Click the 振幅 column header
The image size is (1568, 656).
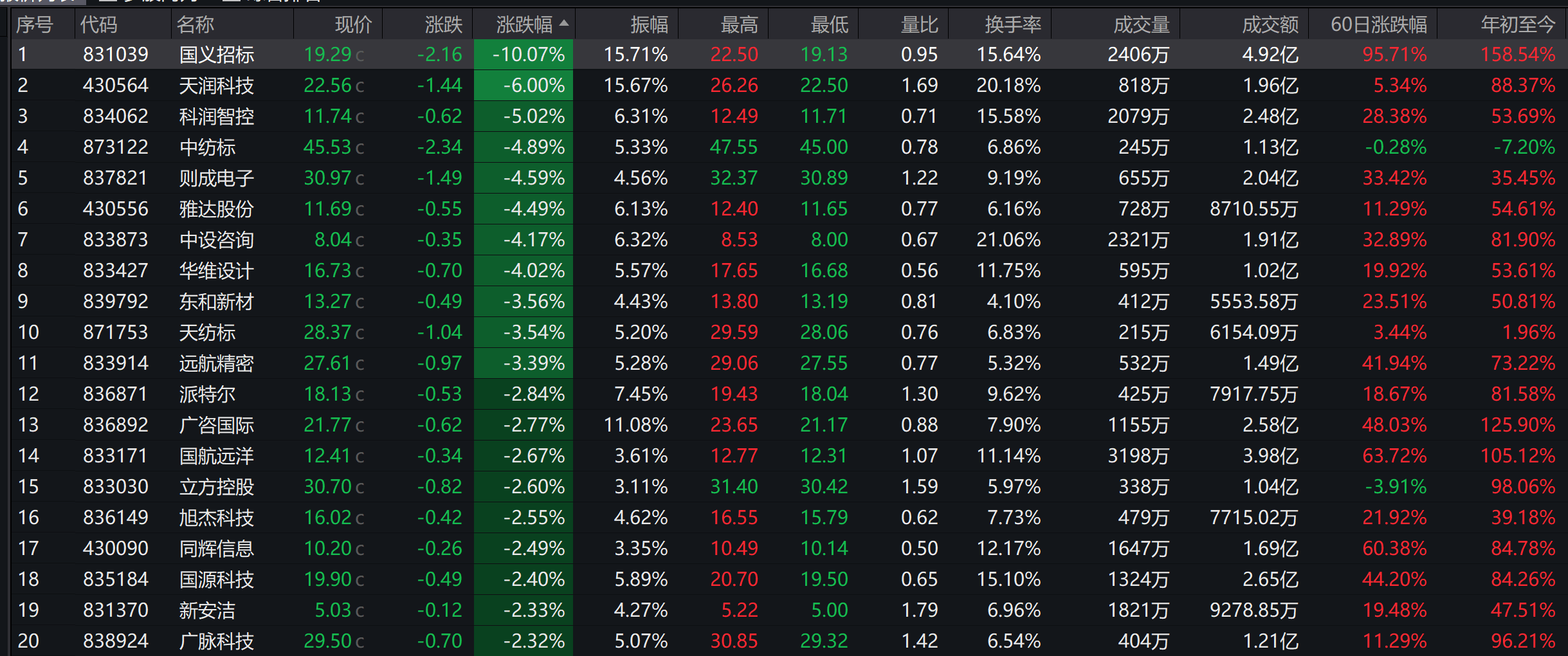[x=648, y=24]
